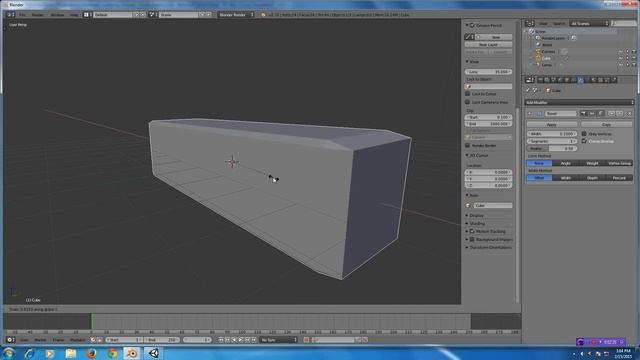
Task: Toggle Cube renderability icon in outliner
Action: [634, 58]
